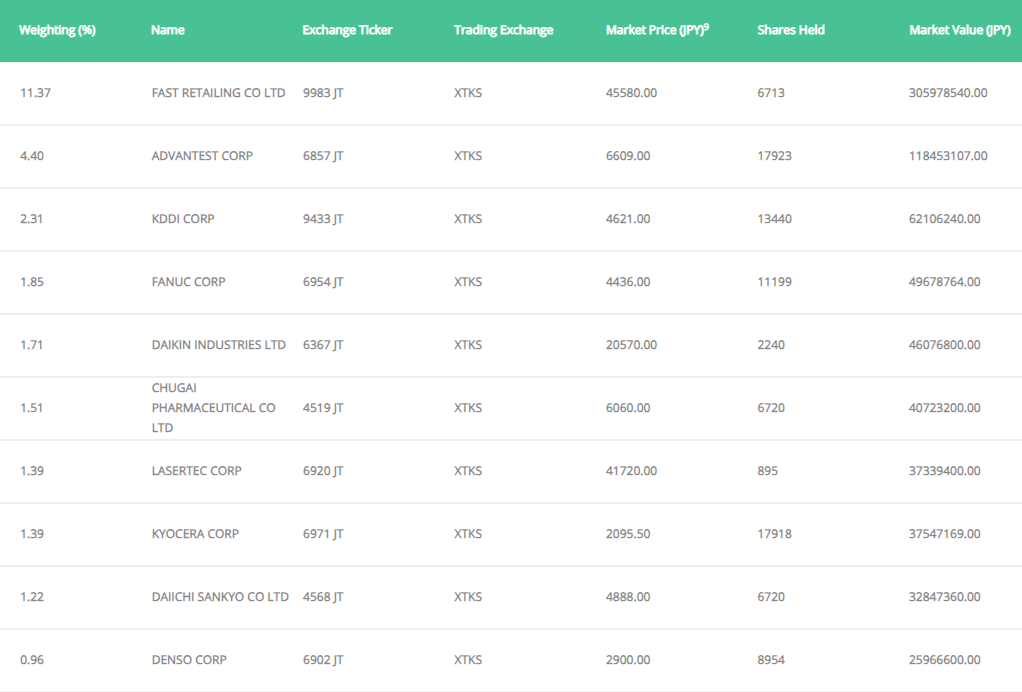1022x692 pixels.
Task: Click market price 6609.00
Action: (x=628, y=156)
